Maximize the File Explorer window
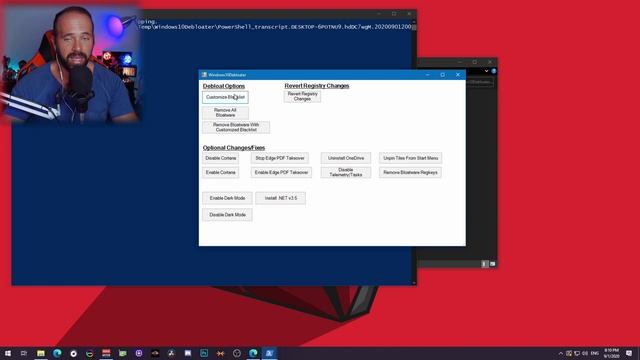The height and width of the screenshot is (360, 640). point(474,62)
